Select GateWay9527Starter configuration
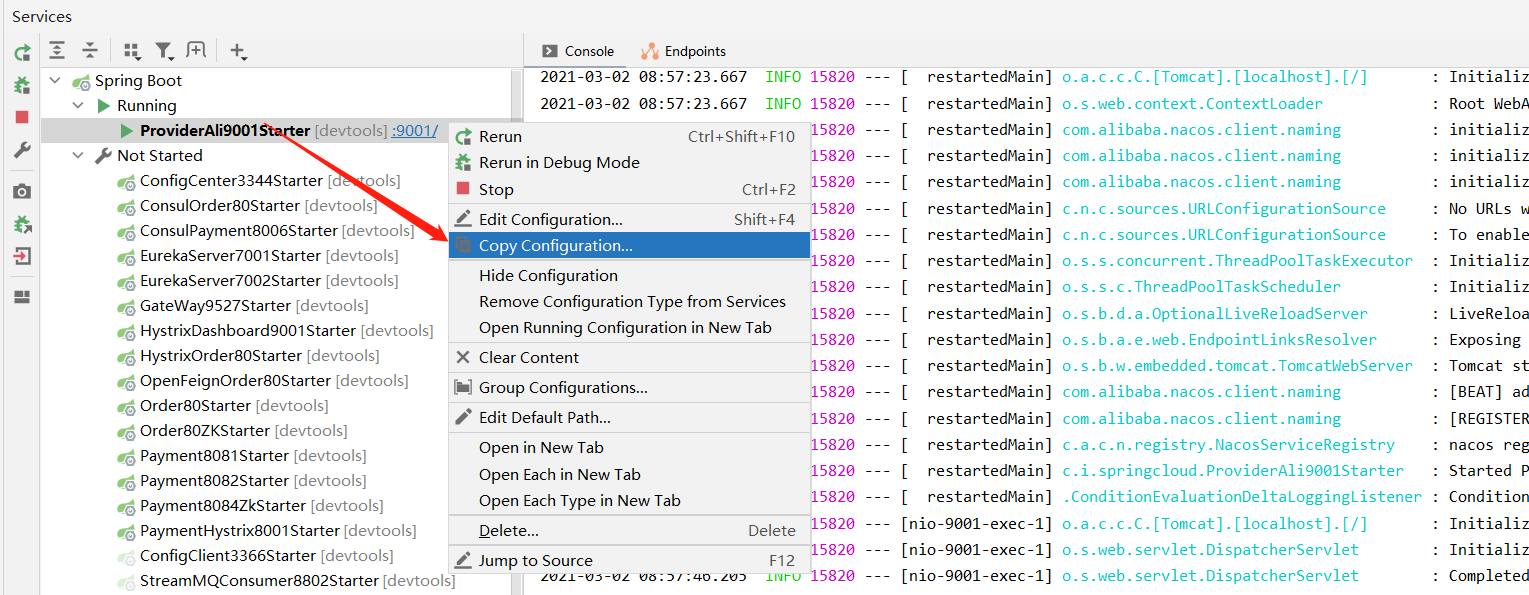The height and width of the screenshot is (595, 1529). point(215,306)
